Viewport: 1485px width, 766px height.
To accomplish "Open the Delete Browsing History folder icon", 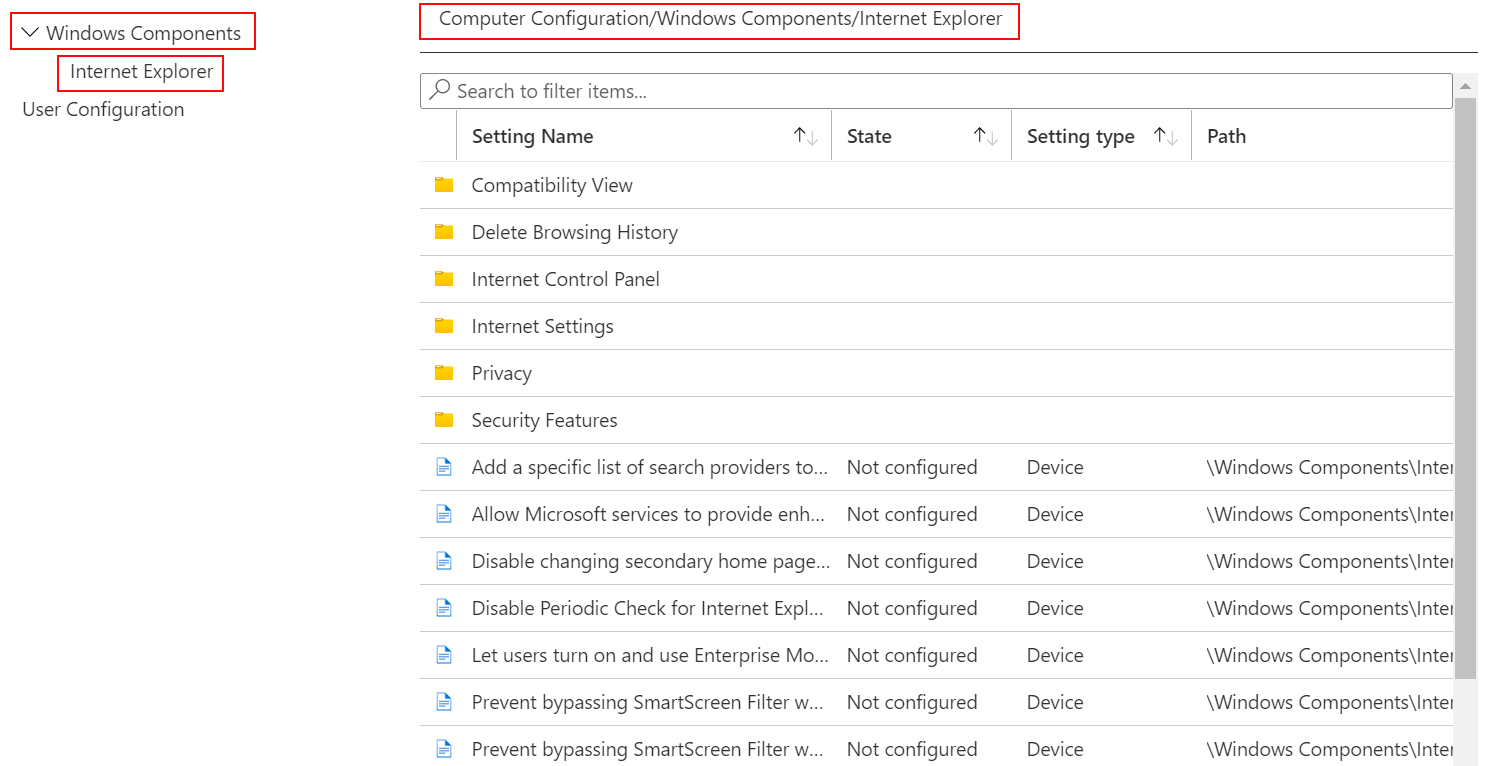I will point(444,232).
